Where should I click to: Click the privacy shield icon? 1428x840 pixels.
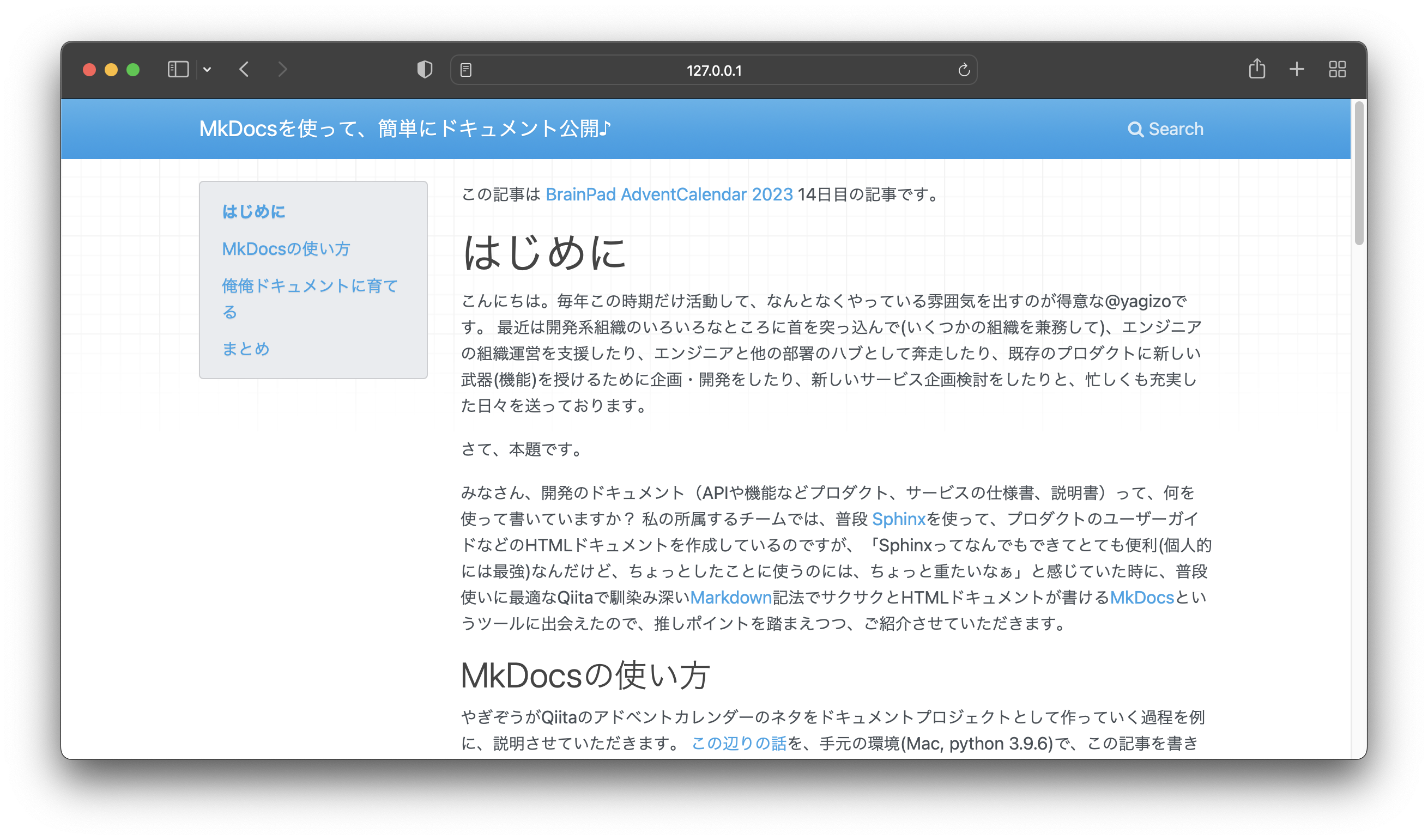pos(424,69)
